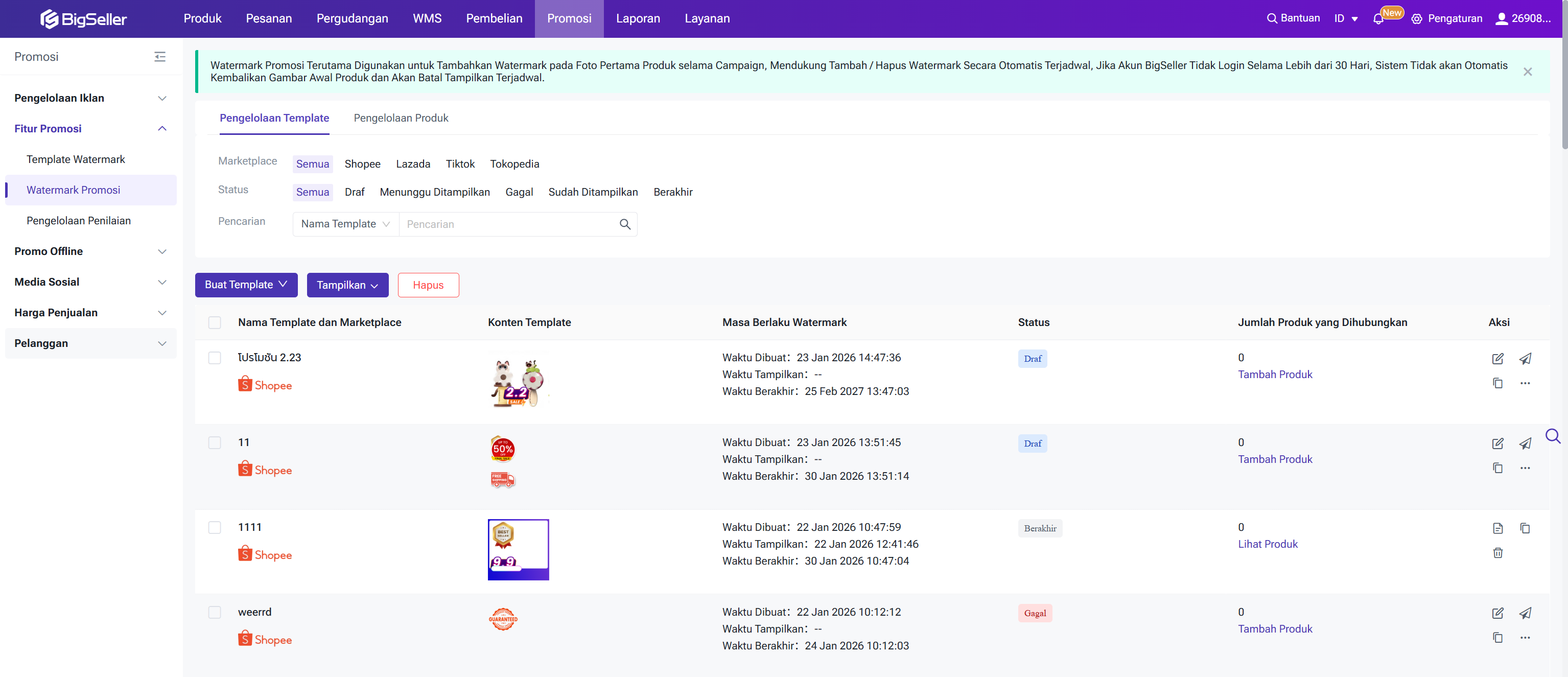Open the three-dots menu for template 11

pos(1525,468)
